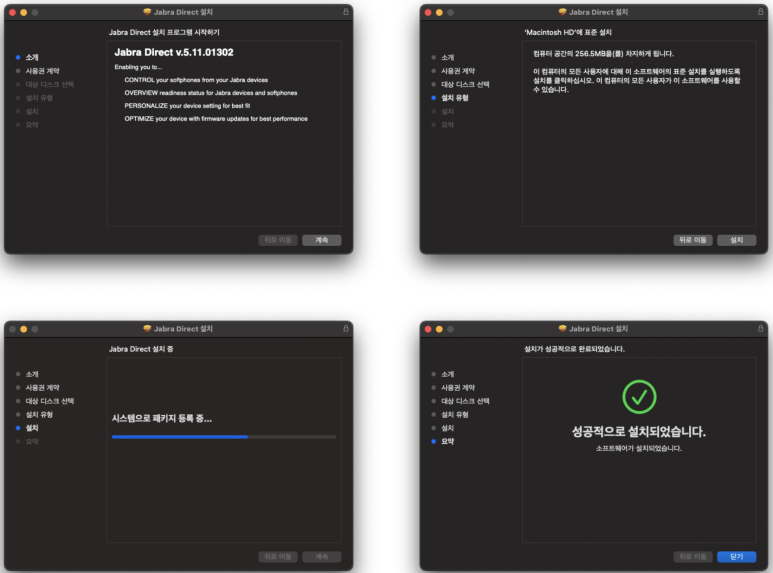The image size is (773, 573).
Task: Select 사용권 계약 in installation-complete window sidebar
Action: tap(458, 388)
